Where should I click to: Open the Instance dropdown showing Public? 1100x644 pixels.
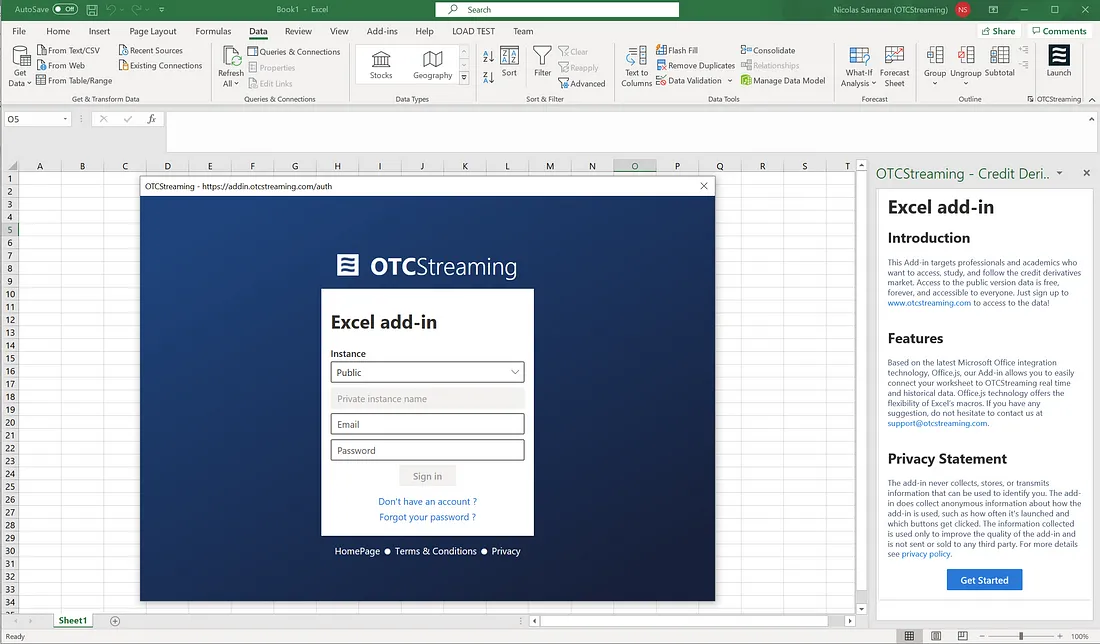click(427, 373)
